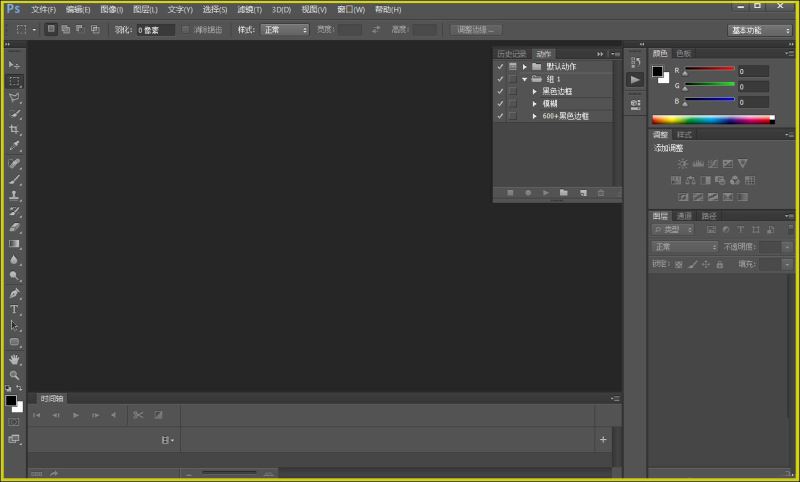Toggle the checkmark for 600+黑色边框 action

pyautogui.click(x=500, y=116)
